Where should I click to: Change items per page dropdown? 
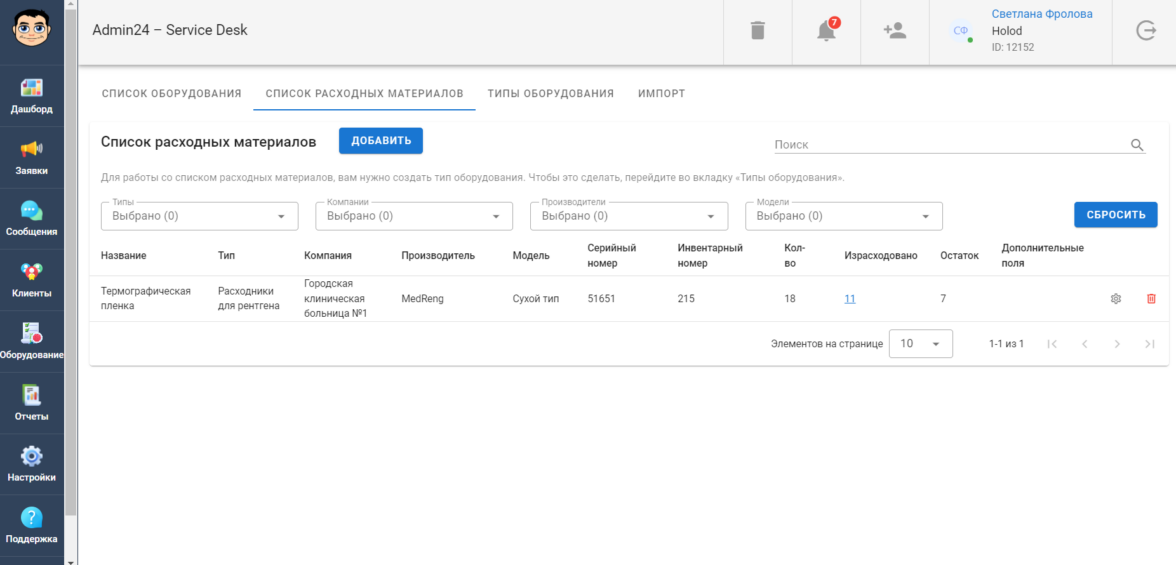[x=920, y=344]
